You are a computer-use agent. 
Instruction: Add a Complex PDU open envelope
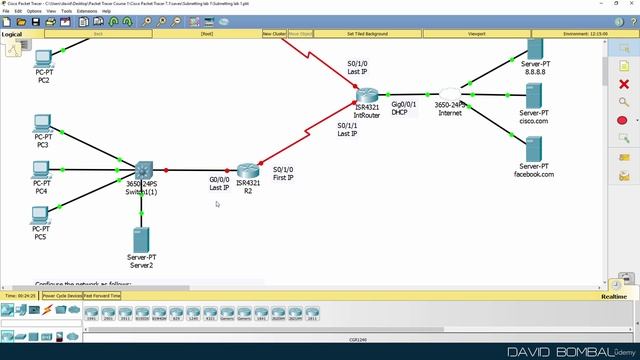(624, 176)
